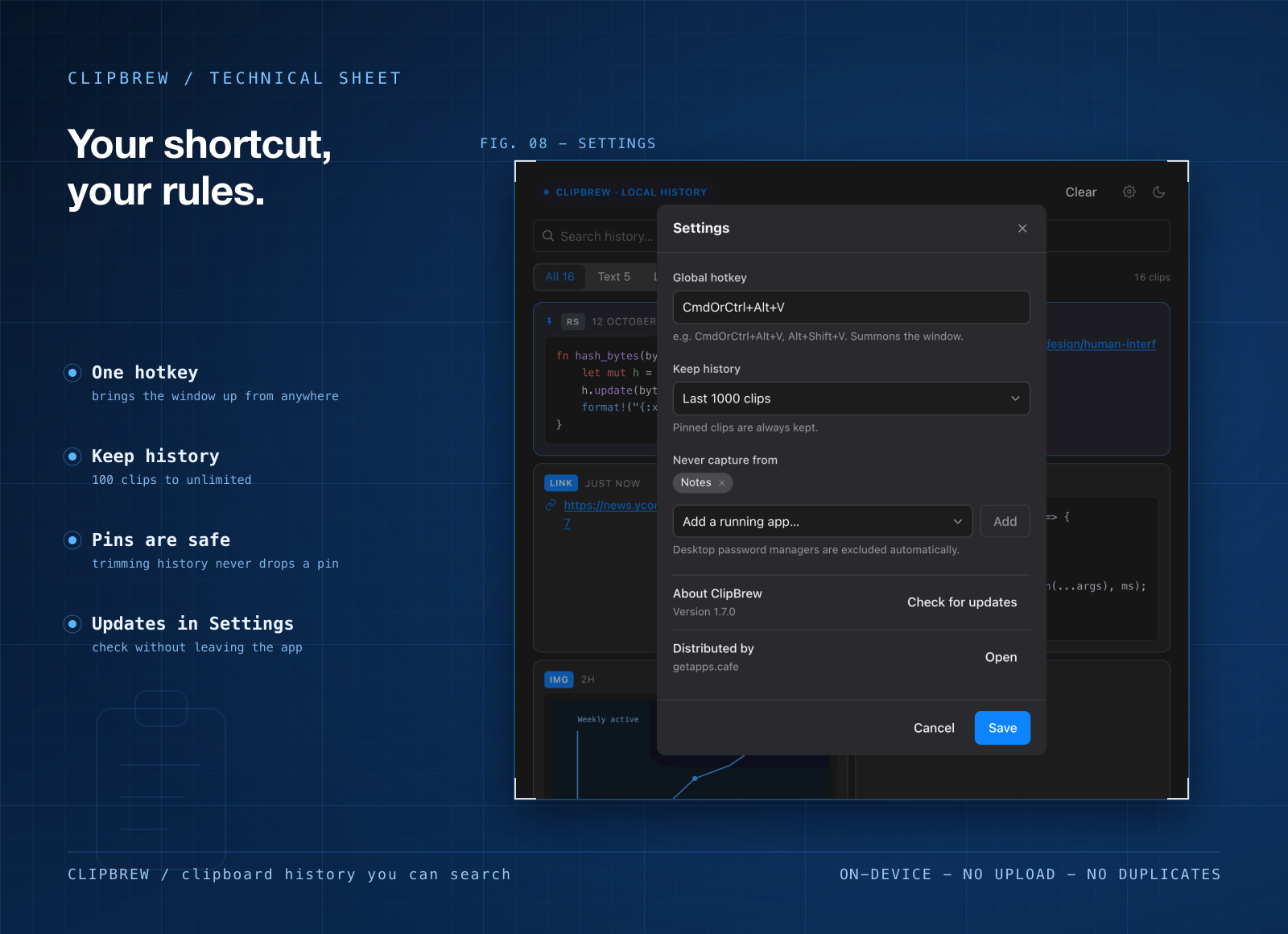This screenshot has width=1288, height=934.
Task: Edit the Global hotkey field
Action: point(852,308)
